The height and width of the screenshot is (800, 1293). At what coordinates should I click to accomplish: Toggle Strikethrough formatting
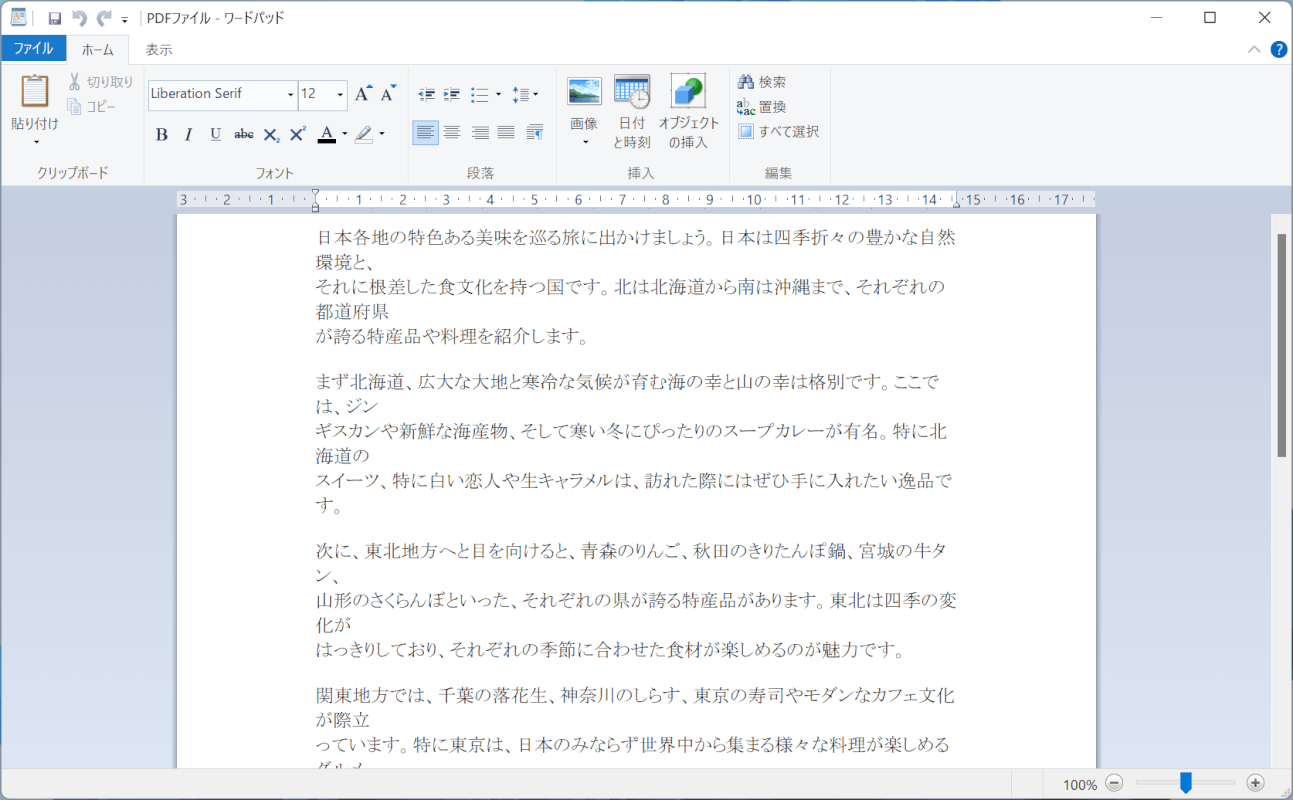pyautogui.click(x=243, y=134)
